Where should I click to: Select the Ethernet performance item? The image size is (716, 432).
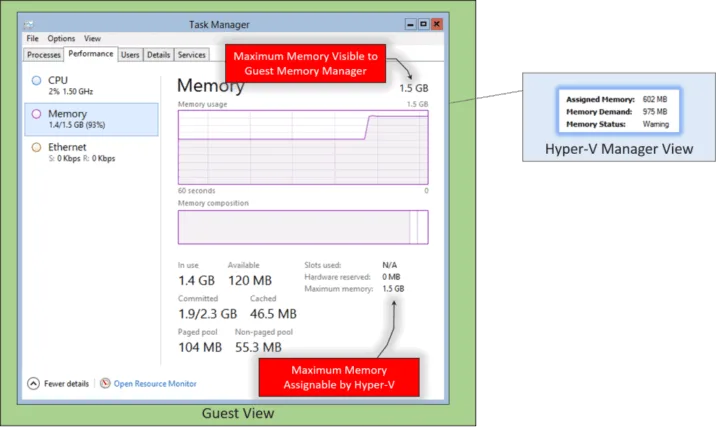(x=91, y=153)
